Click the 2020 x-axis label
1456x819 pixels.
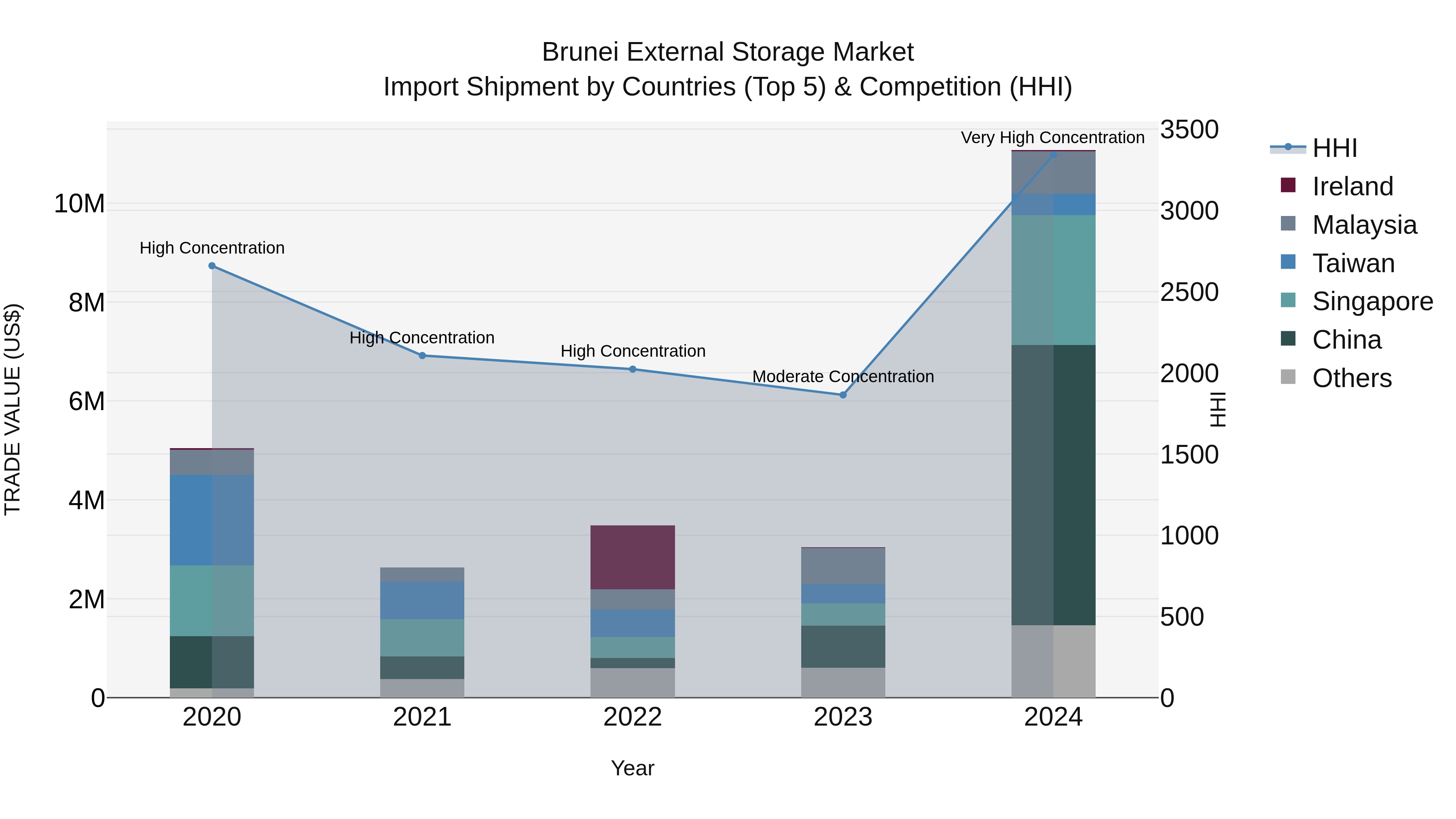[x=212, y=717]
